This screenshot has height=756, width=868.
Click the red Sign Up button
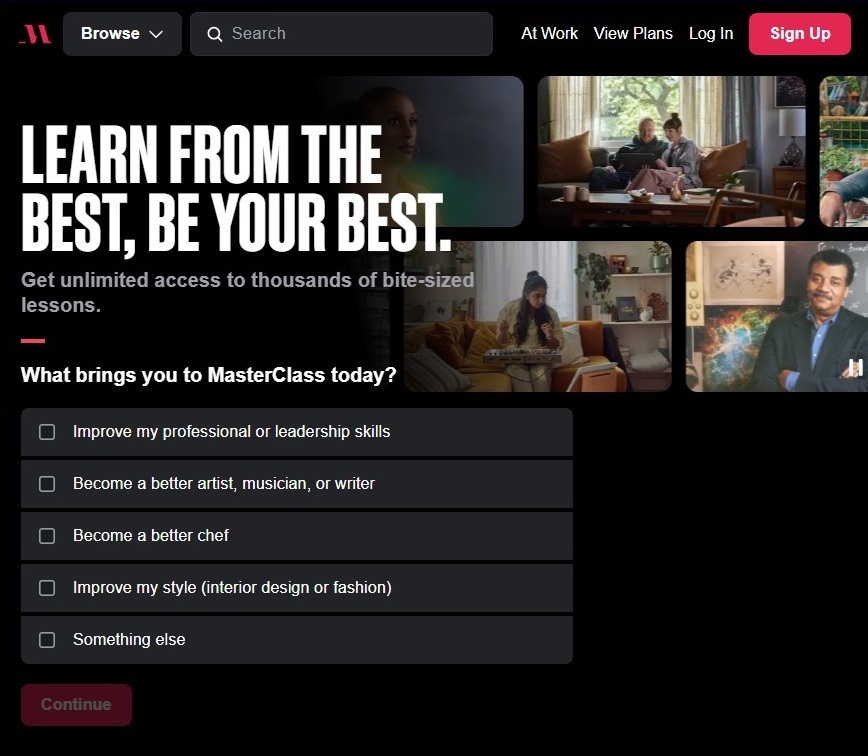coord(800,34)
